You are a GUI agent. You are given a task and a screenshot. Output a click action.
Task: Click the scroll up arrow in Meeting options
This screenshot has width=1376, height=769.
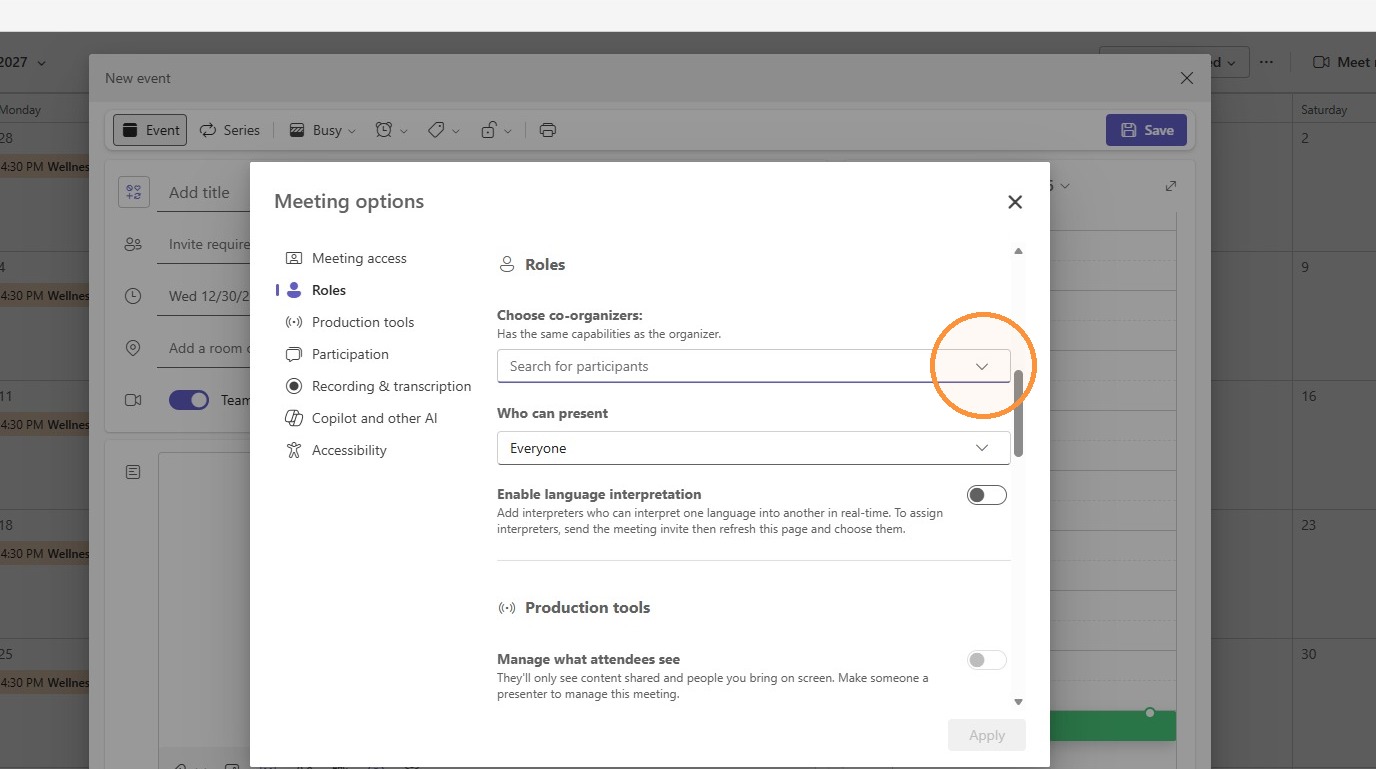(1018, 251)
